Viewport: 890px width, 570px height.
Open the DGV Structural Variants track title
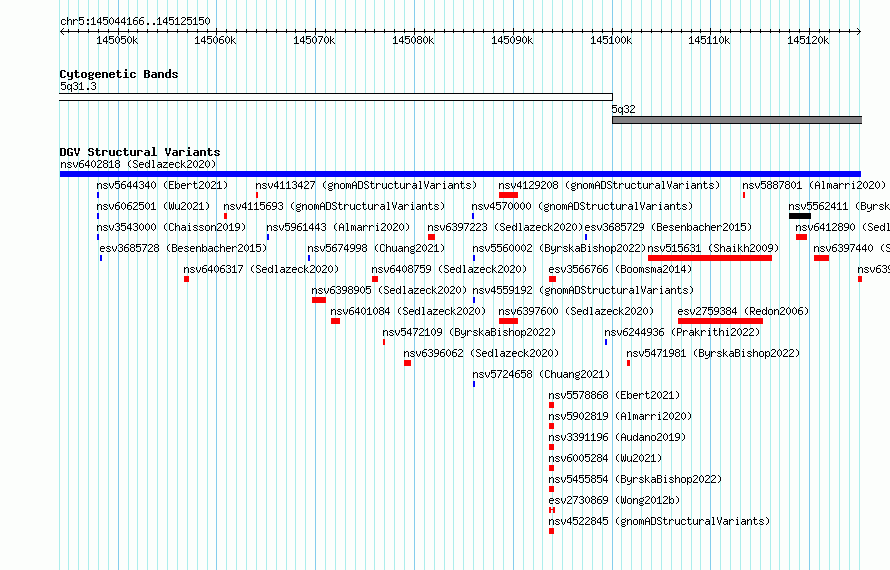point(140,152)
